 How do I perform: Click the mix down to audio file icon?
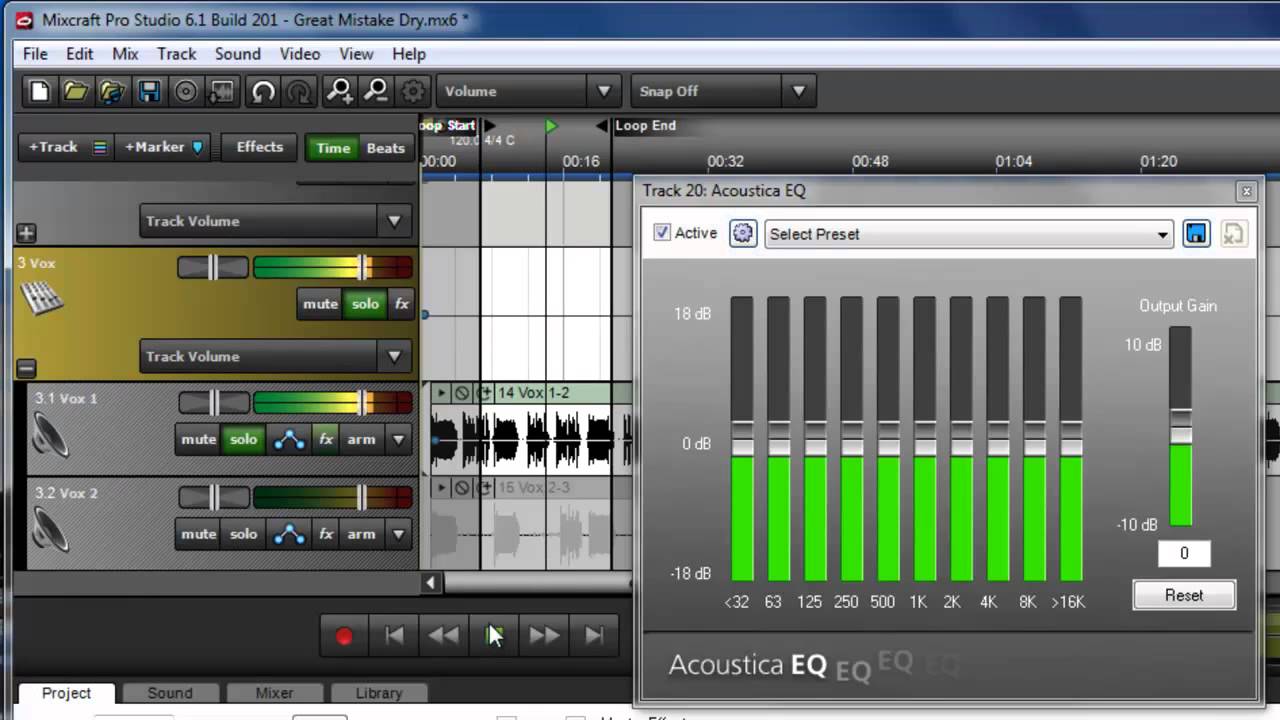click(223, 91)
